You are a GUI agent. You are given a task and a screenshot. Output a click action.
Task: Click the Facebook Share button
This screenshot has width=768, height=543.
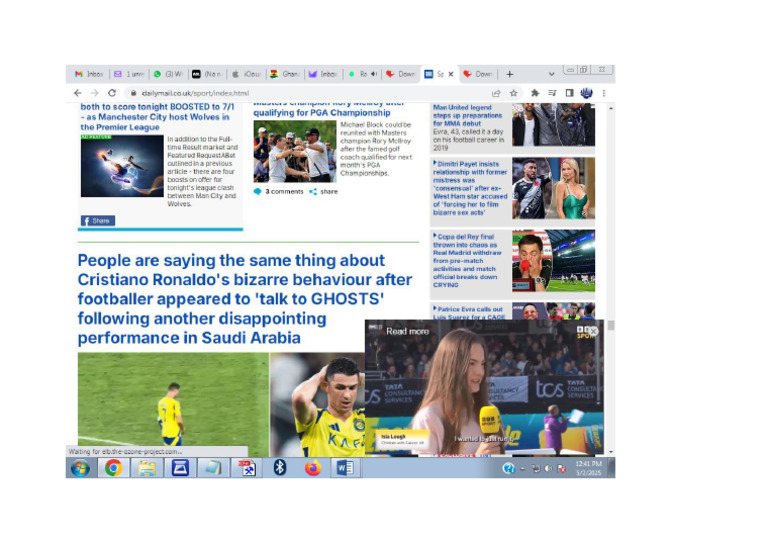pyautogui.click(x=98, y=221)
